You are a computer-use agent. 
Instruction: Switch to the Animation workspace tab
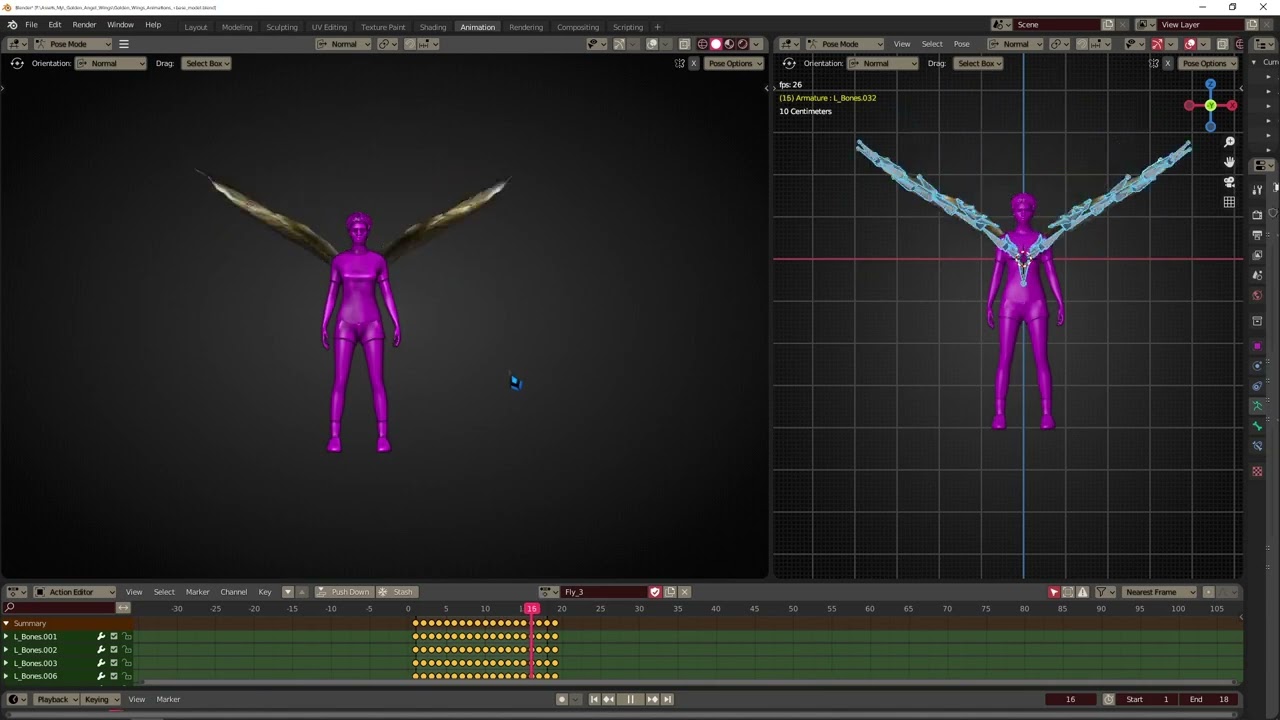click(477, 27)
